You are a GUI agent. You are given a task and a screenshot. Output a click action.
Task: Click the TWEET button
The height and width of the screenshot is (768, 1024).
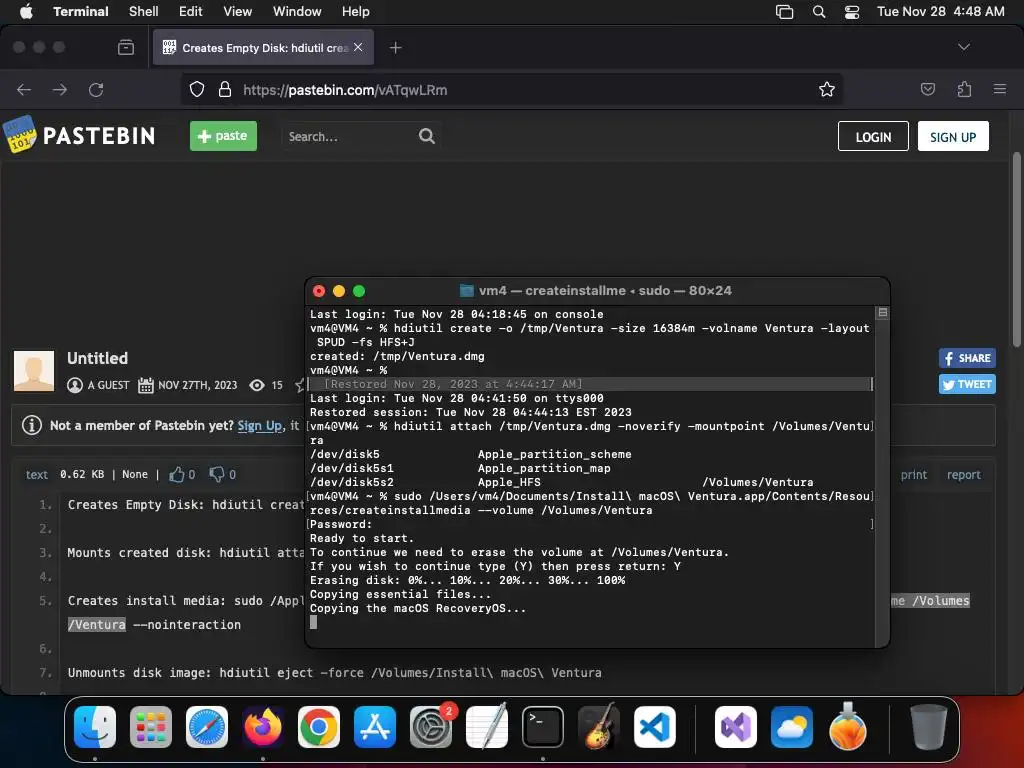(967, 384)
